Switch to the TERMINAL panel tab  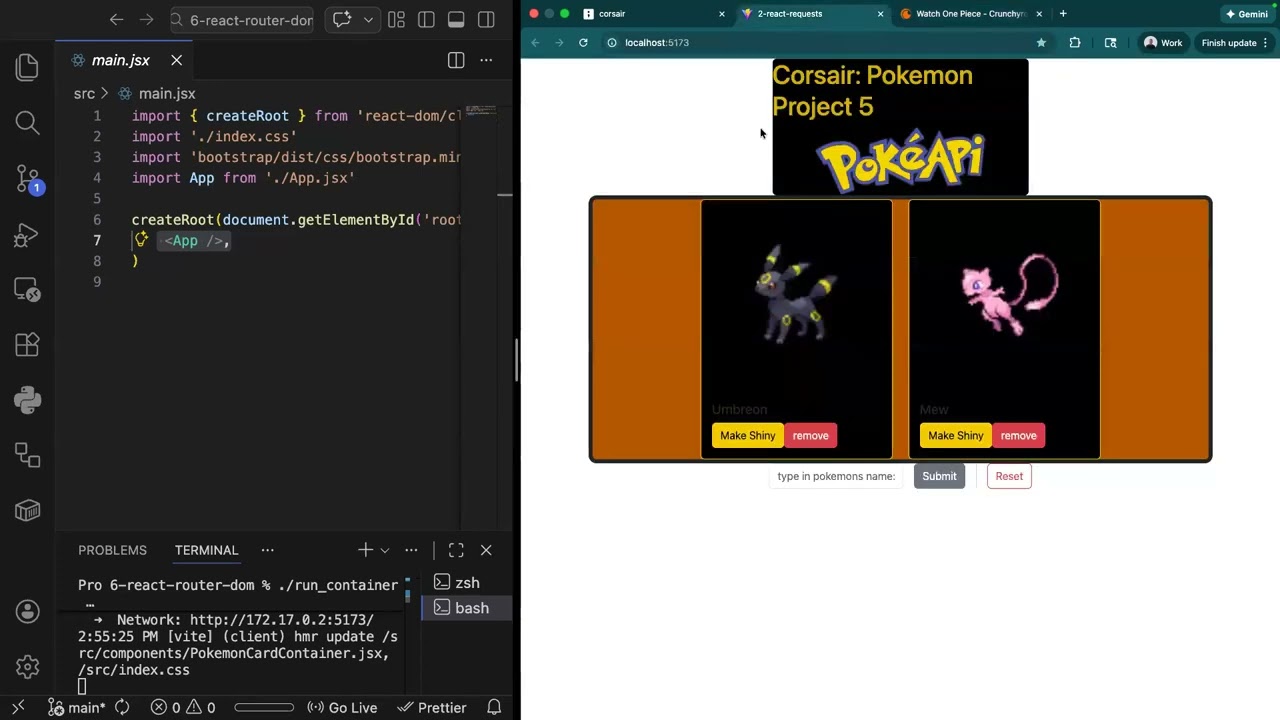tap(206, 550)
